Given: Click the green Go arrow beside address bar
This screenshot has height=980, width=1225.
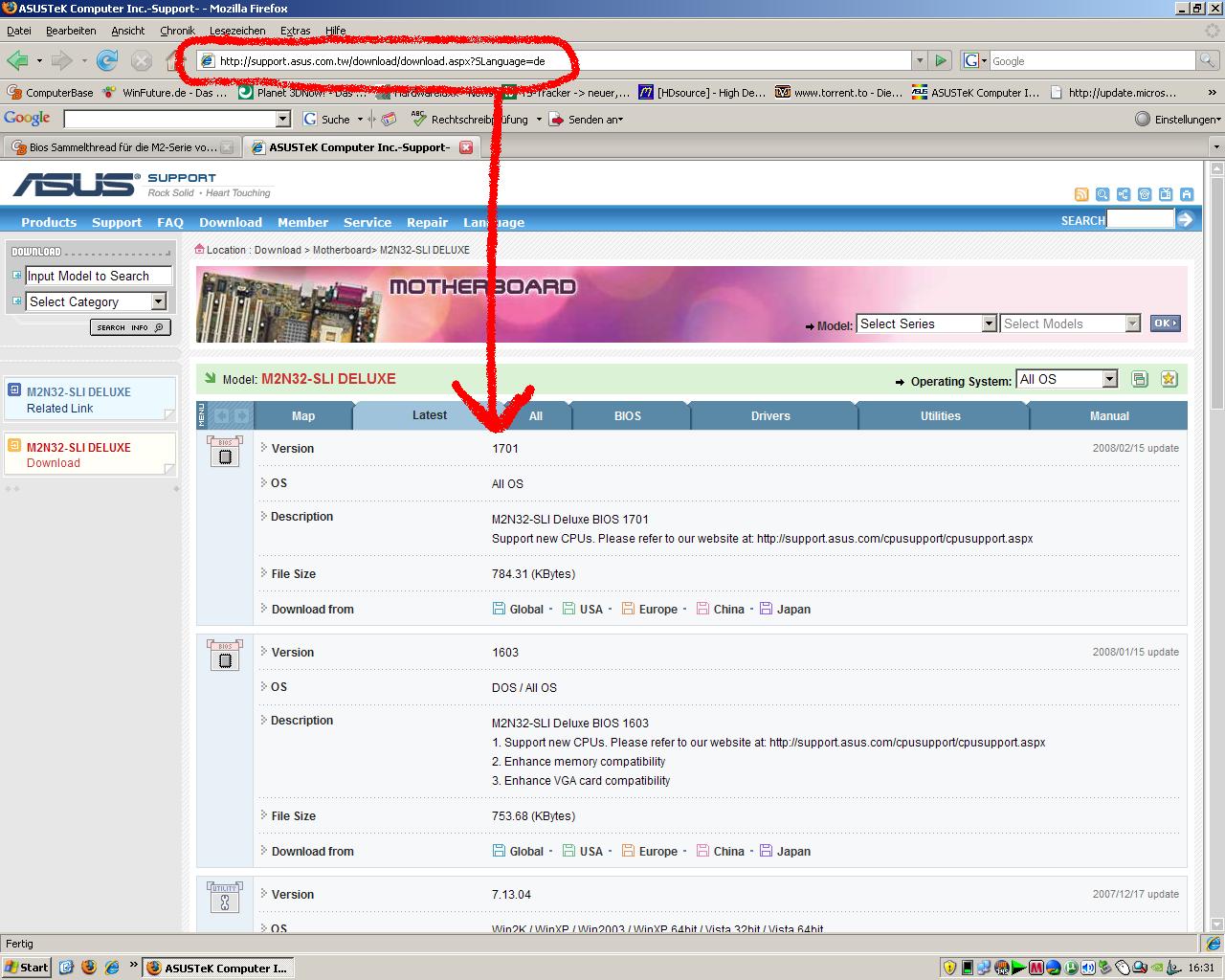Looking at the screenshot, I should coord(941,60).
